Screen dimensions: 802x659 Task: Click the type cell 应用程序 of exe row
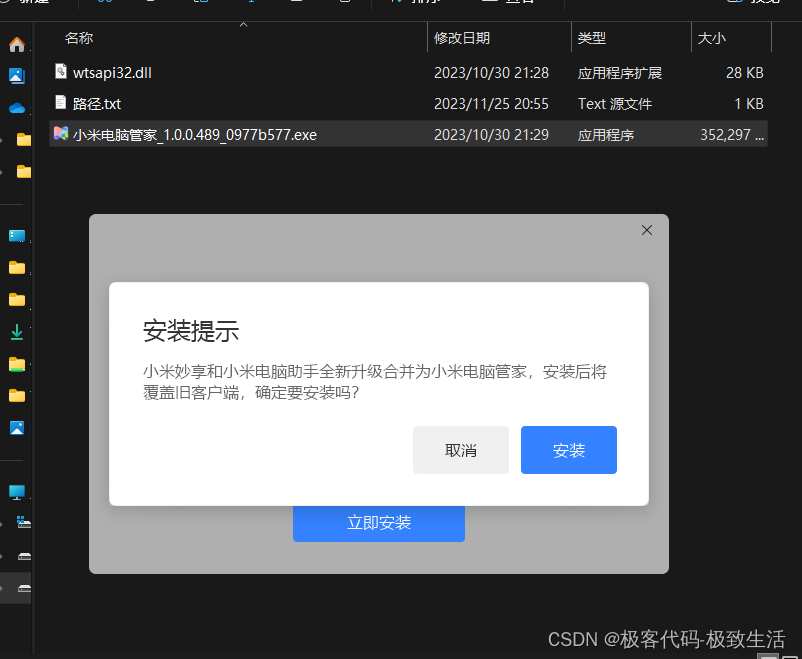tap(606, 135)
